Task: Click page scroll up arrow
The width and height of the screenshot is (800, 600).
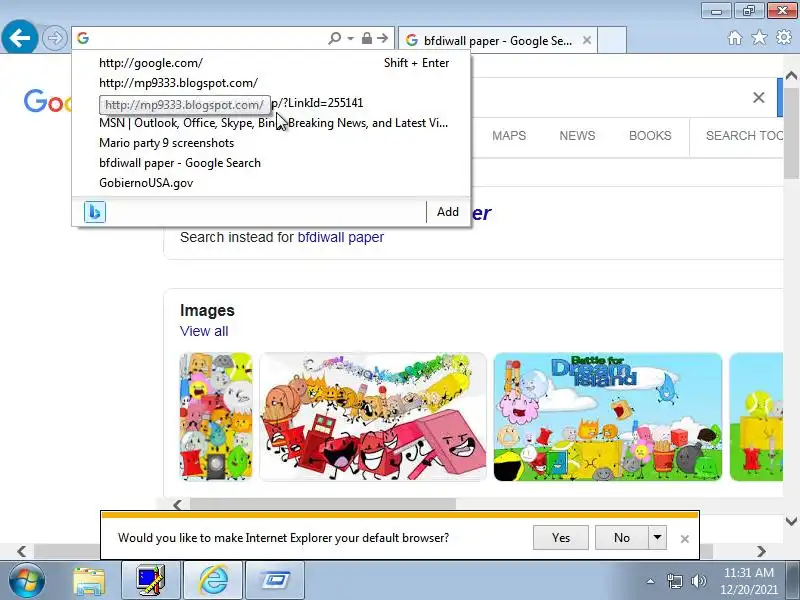Action: [791, 76]
